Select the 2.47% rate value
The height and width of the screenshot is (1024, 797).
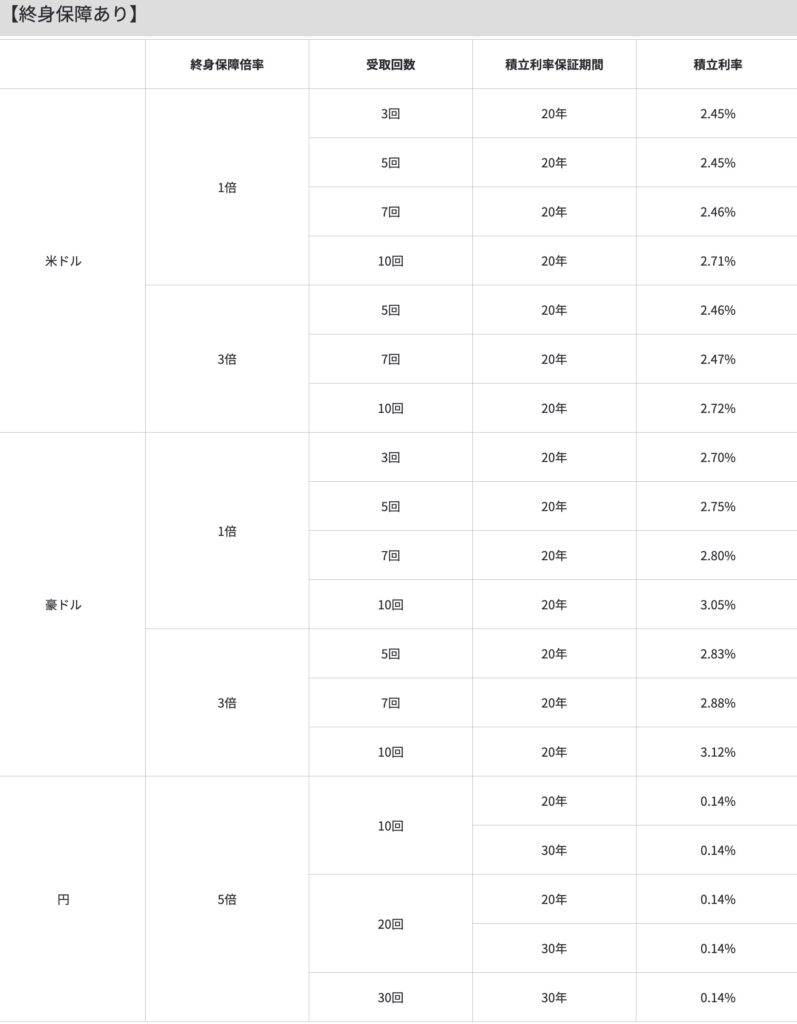pos(718,359)
